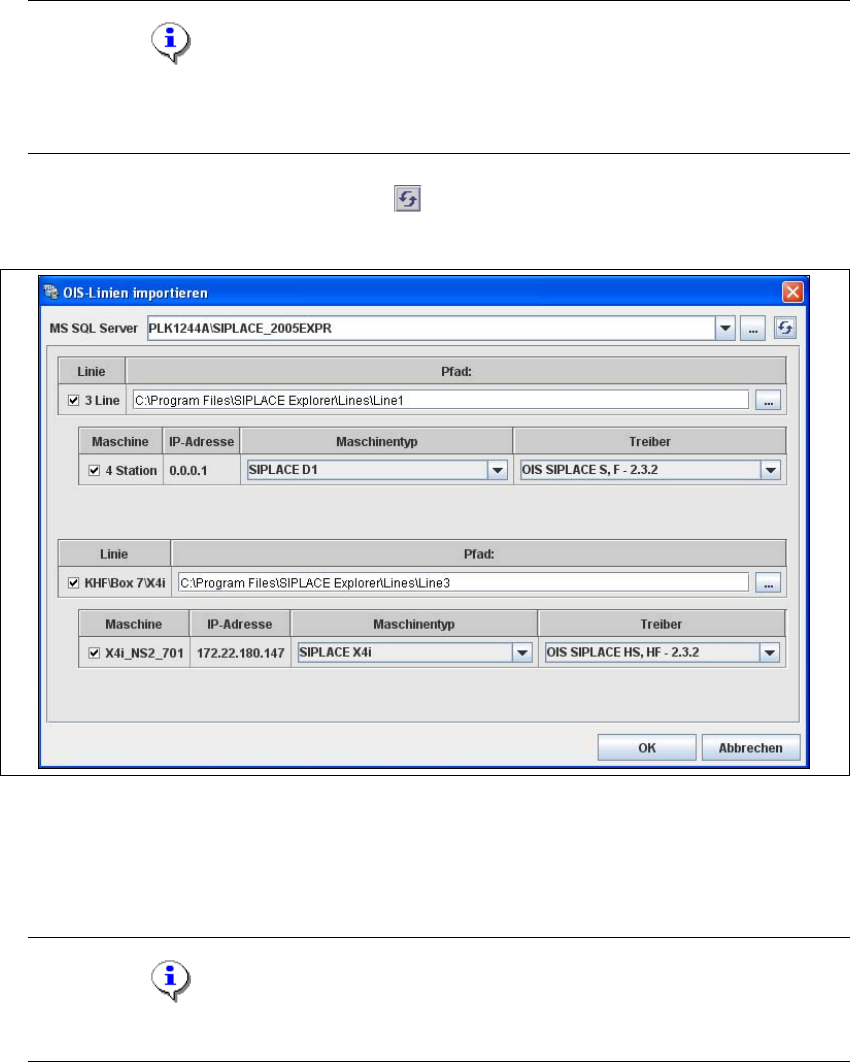
Task: Browse for MS SQL Server with ellipsis button
Action: pos(752,328)
